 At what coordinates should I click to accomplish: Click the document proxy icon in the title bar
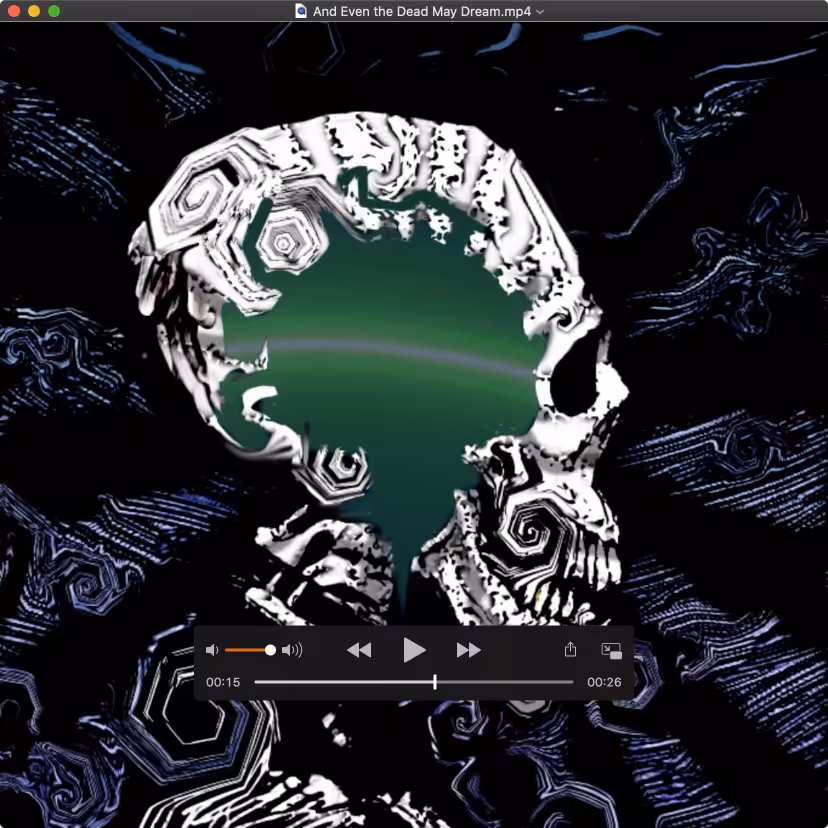tap(301, 11)
